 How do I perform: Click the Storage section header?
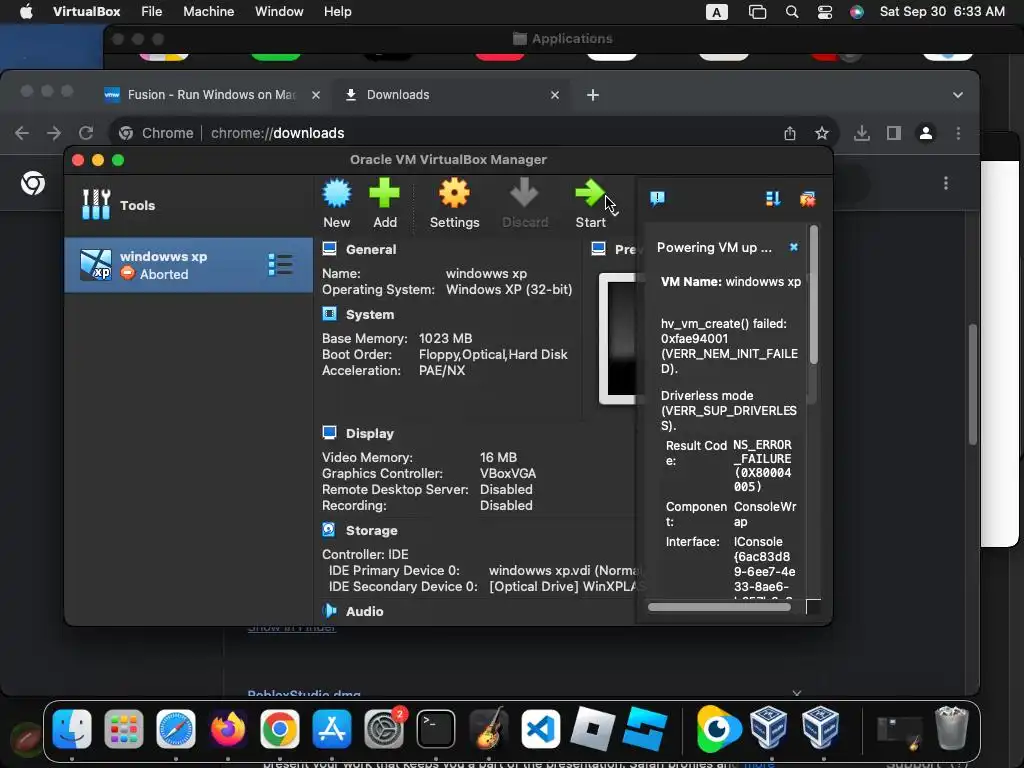[371, 531]
